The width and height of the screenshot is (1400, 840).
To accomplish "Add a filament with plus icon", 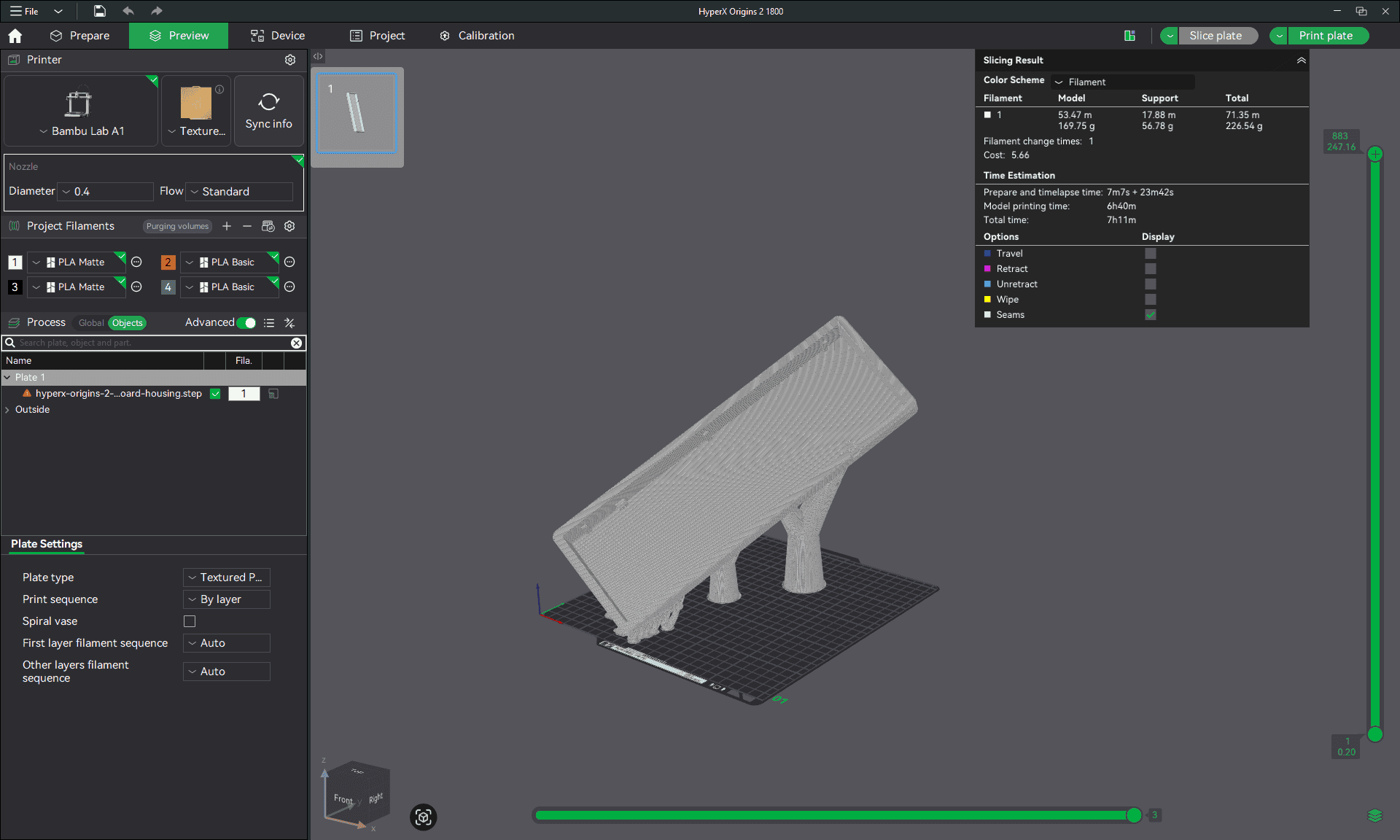I will coord(227,226).
